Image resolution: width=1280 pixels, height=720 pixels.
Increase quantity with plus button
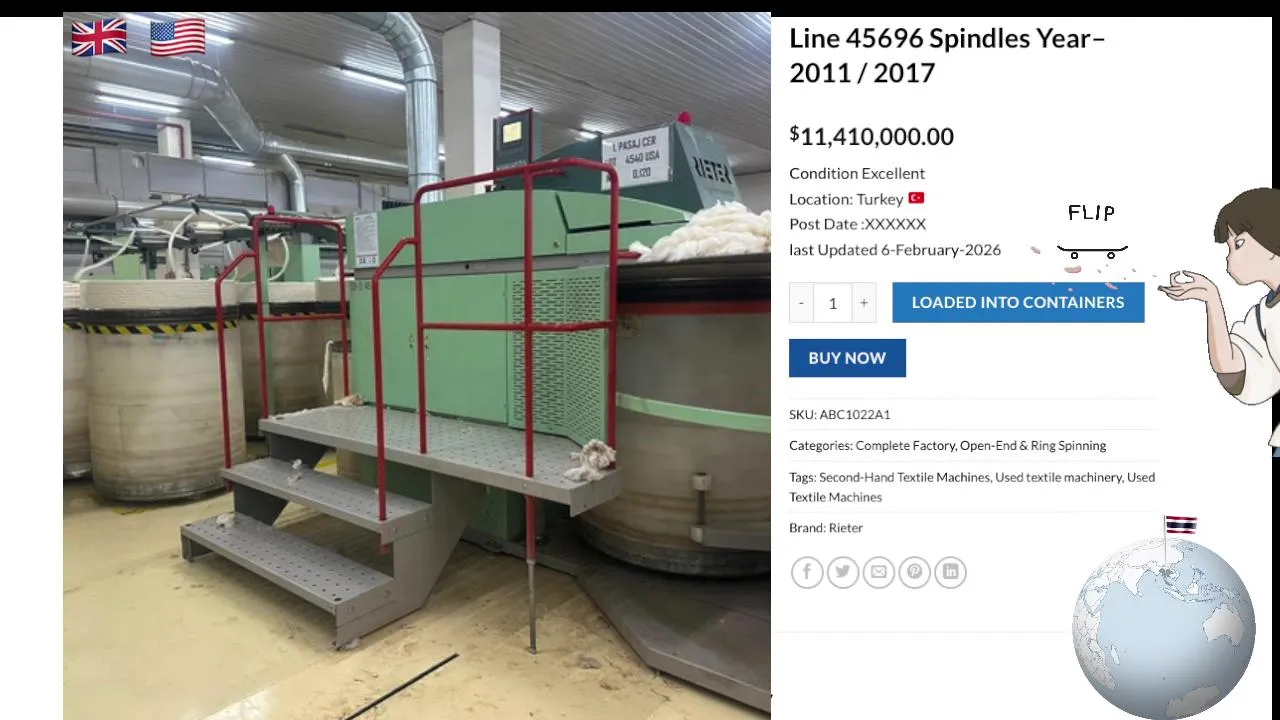[864, 303]
